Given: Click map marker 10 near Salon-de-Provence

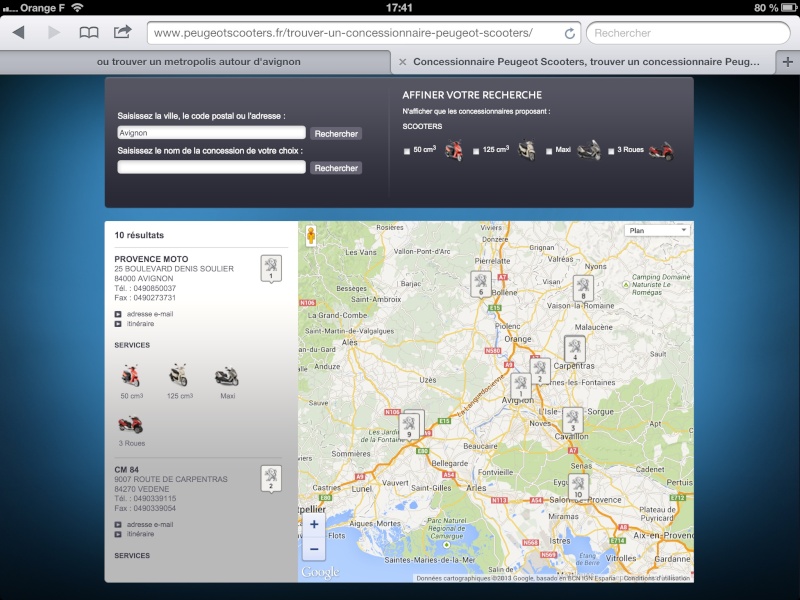Looking at the screenshot, I should point(578,487).
